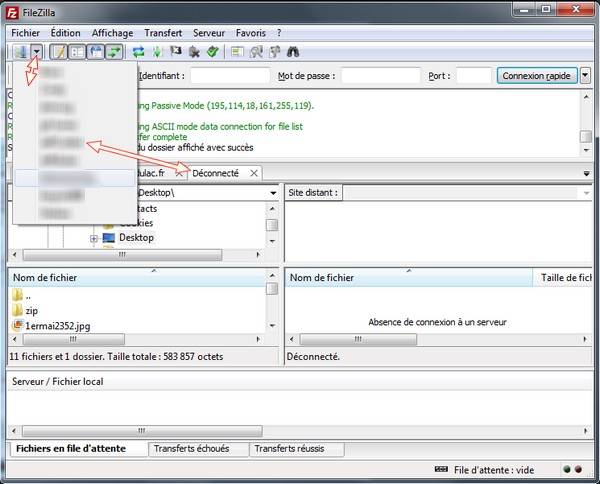Open the Site Manager icon
The width and height of the screenshot is (600, 484).
point(22,51)
